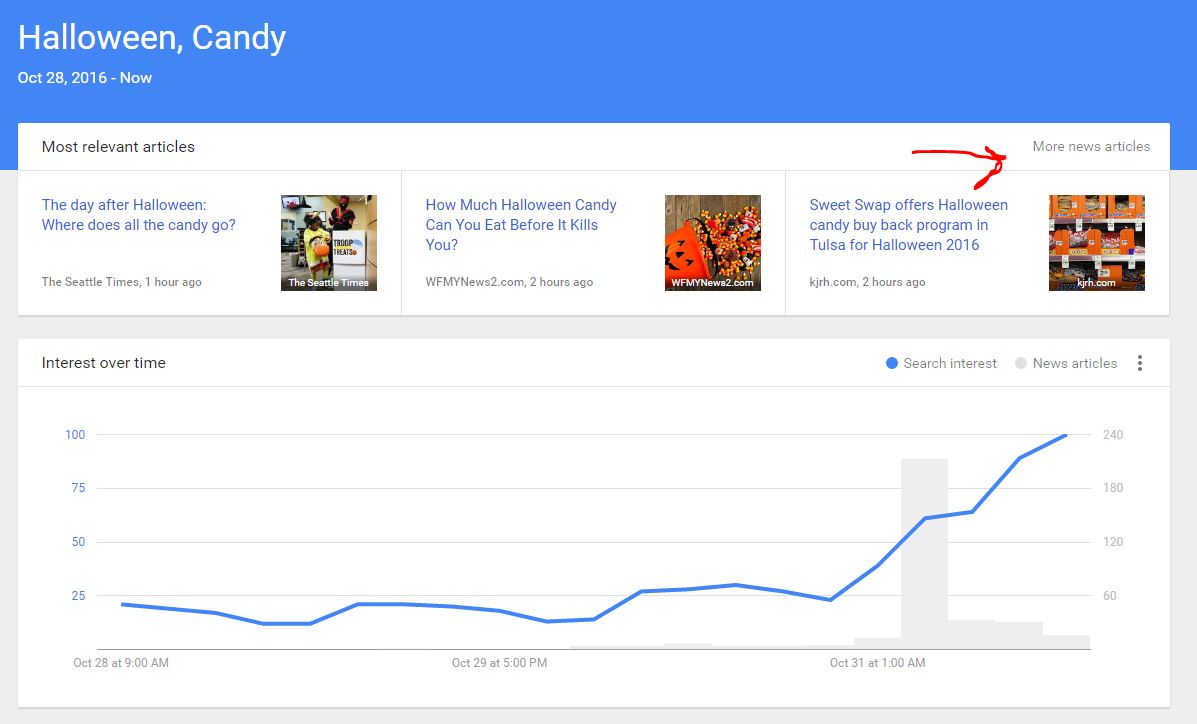Click the kjrh.com, 2 hours ago source text
Screen dimensions: 1197x724
(x=867, y=282)
